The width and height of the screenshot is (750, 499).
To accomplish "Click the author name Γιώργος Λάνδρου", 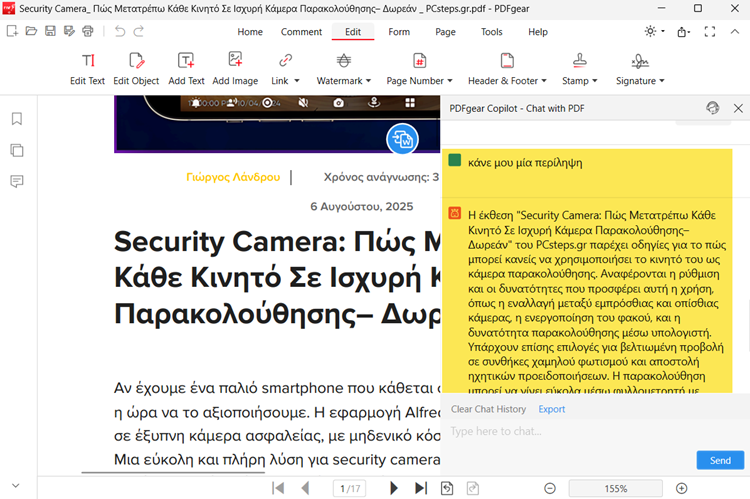I will tap(233, 177).
